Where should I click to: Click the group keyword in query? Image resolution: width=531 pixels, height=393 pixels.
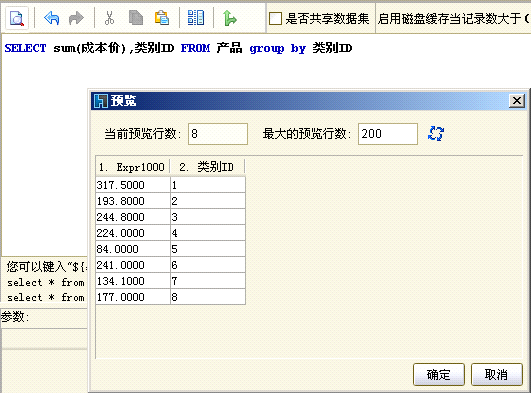coord(267,49)
